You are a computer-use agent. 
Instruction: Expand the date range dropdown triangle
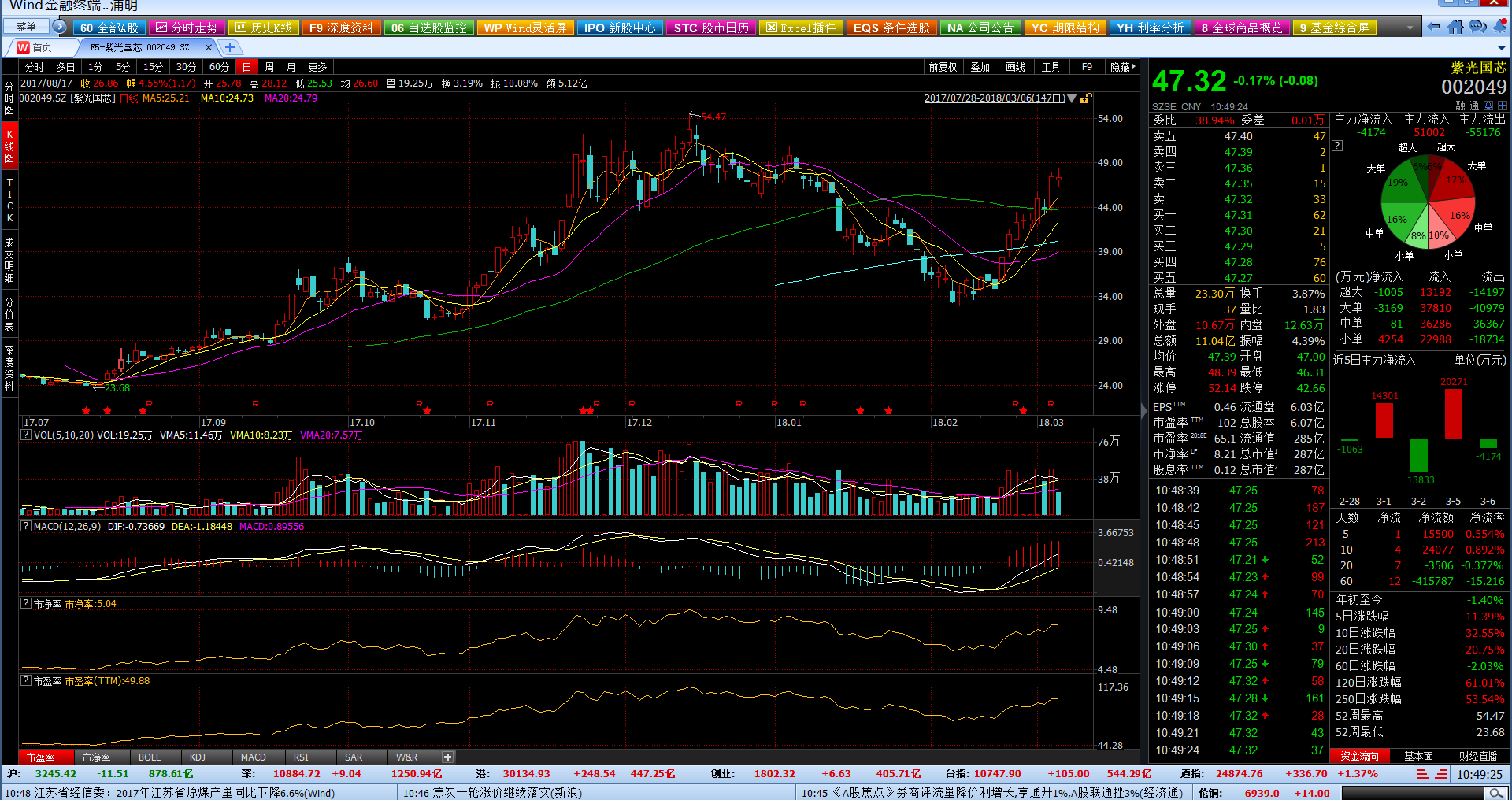point(1072,98)
